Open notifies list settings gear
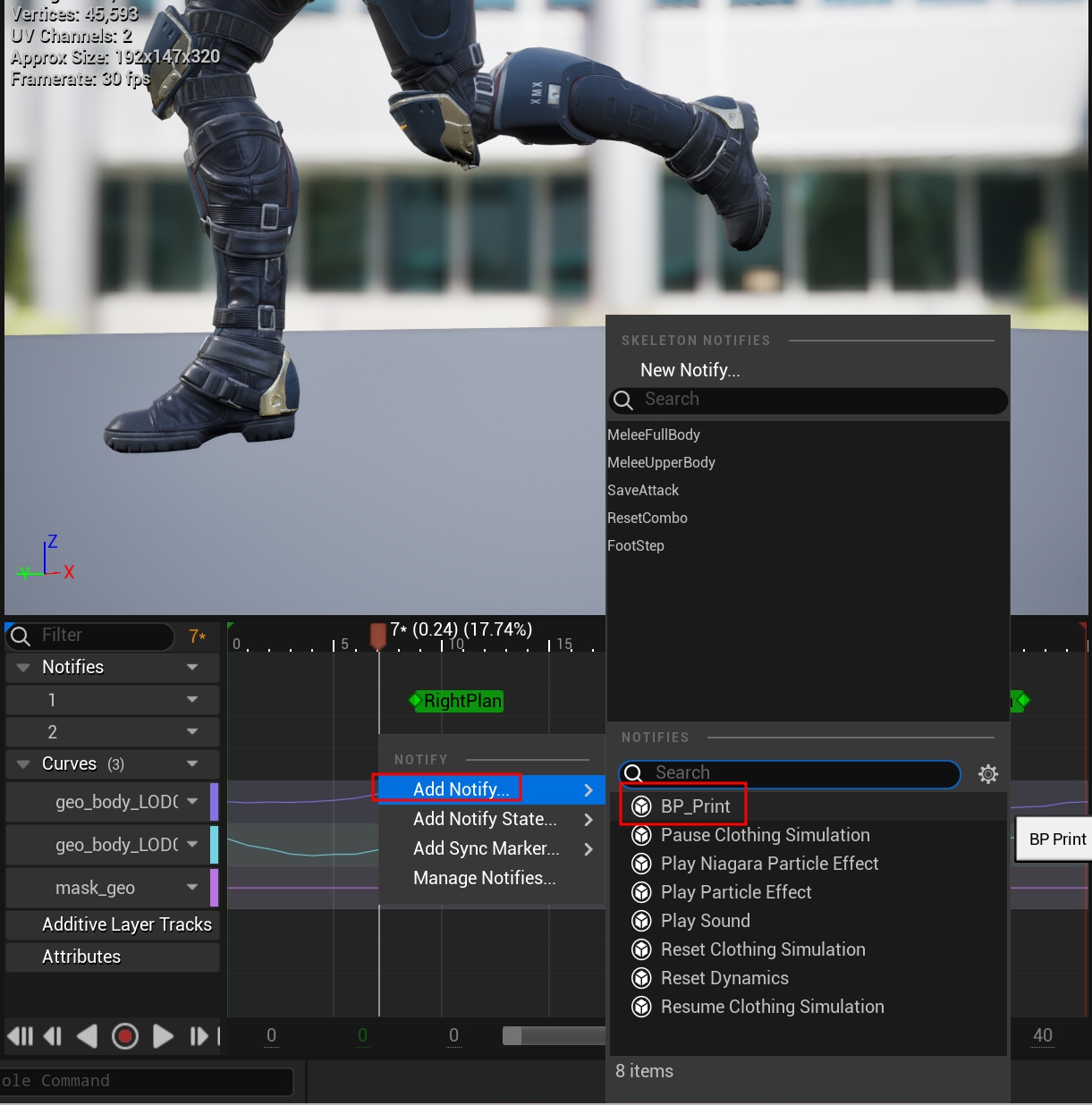Image resolution: width=1092 pixels, height=1105 pixels. [x=988, y=774]
